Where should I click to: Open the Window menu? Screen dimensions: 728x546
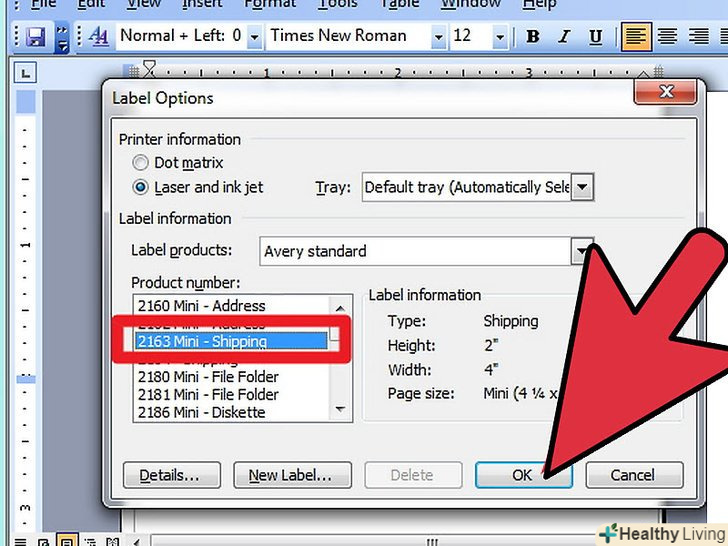pyautogui.click(x=471, y=4)
